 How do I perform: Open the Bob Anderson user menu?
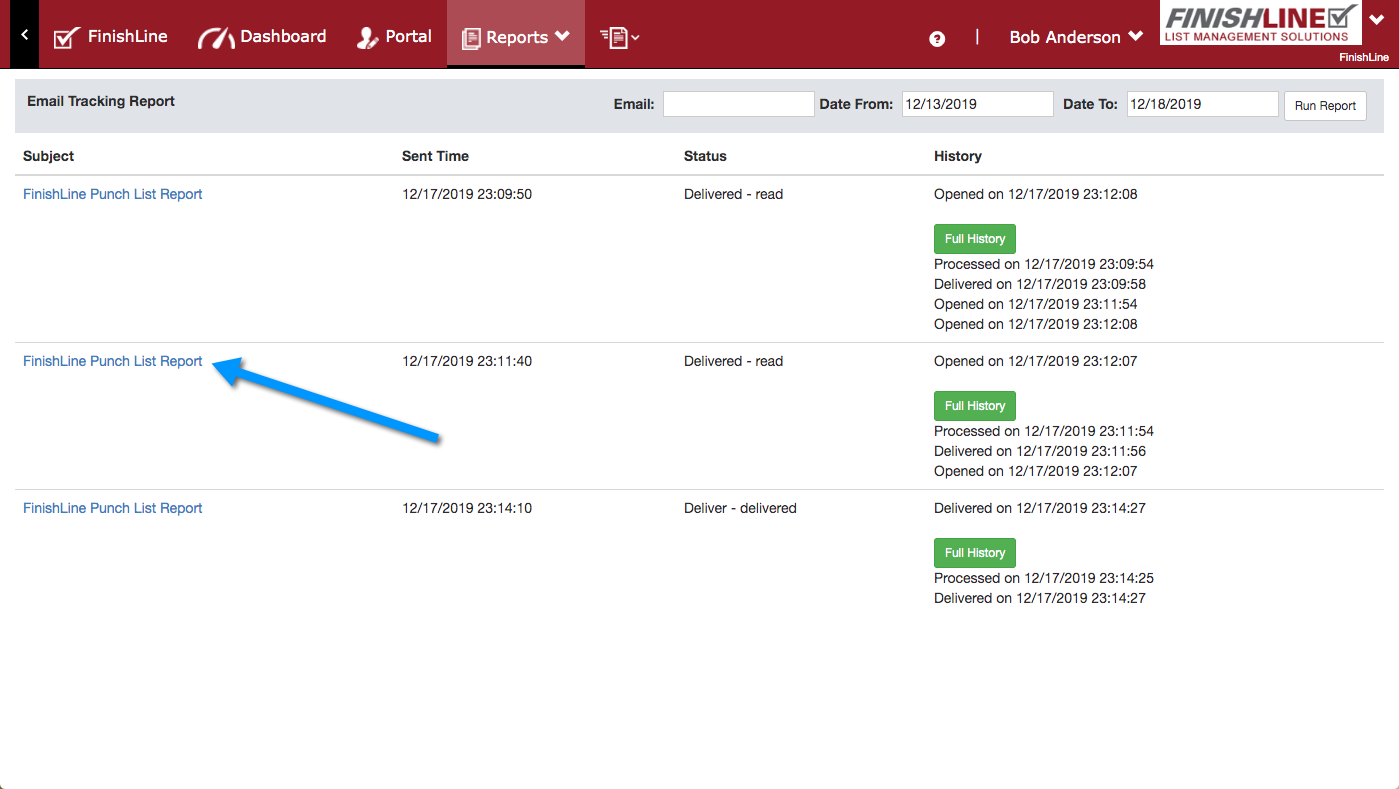point(1076,37)
